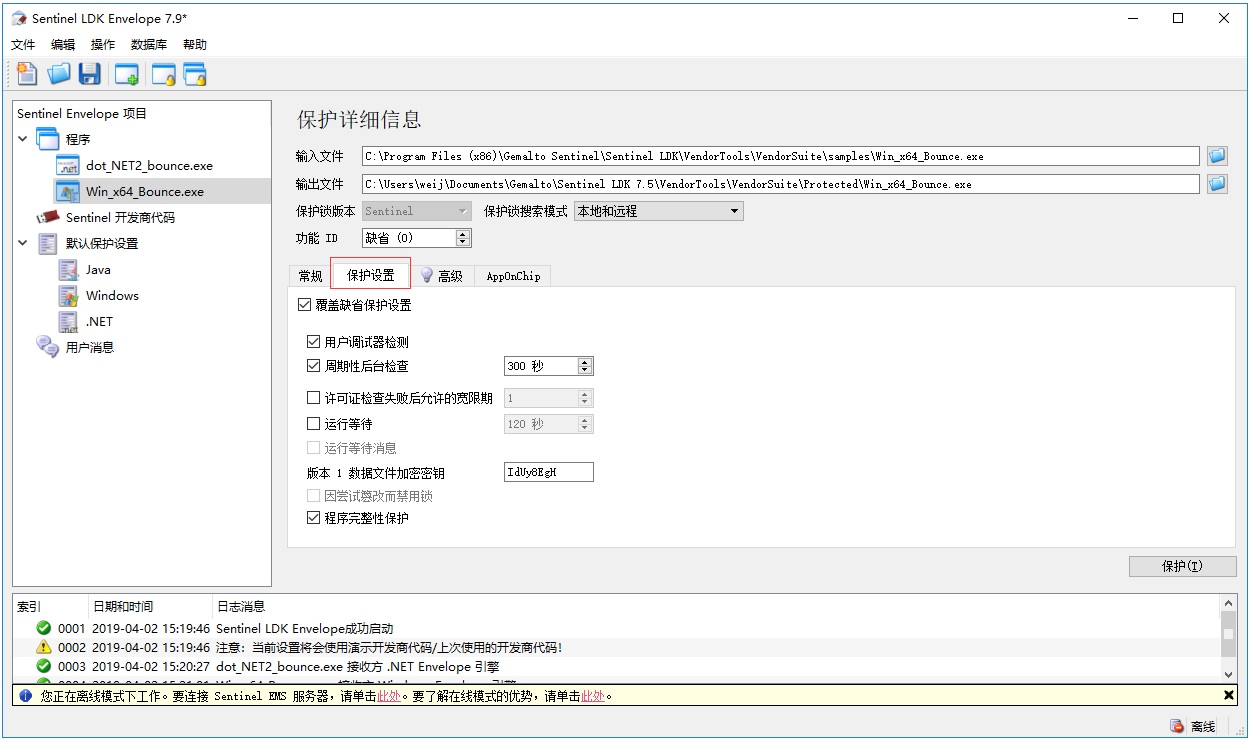Image resolution: width=1252 pixels, height=742 pixels.
Task: Collapse the 程序 tree node
Action: click(23, 139)
